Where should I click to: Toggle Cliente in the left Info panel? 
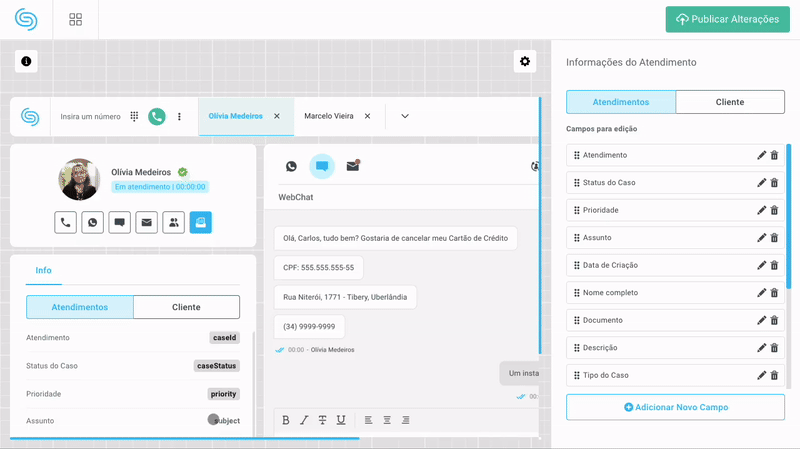click(186, 307)
